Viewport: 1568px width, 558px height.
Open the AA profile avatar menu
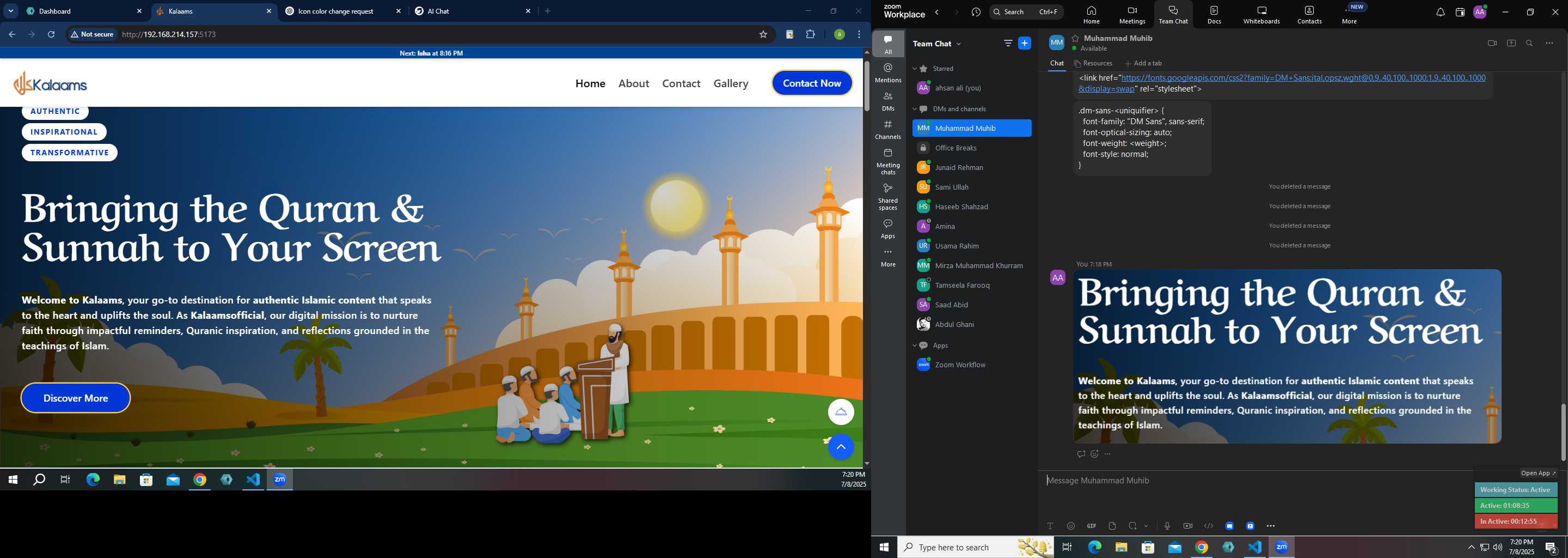1480,11
